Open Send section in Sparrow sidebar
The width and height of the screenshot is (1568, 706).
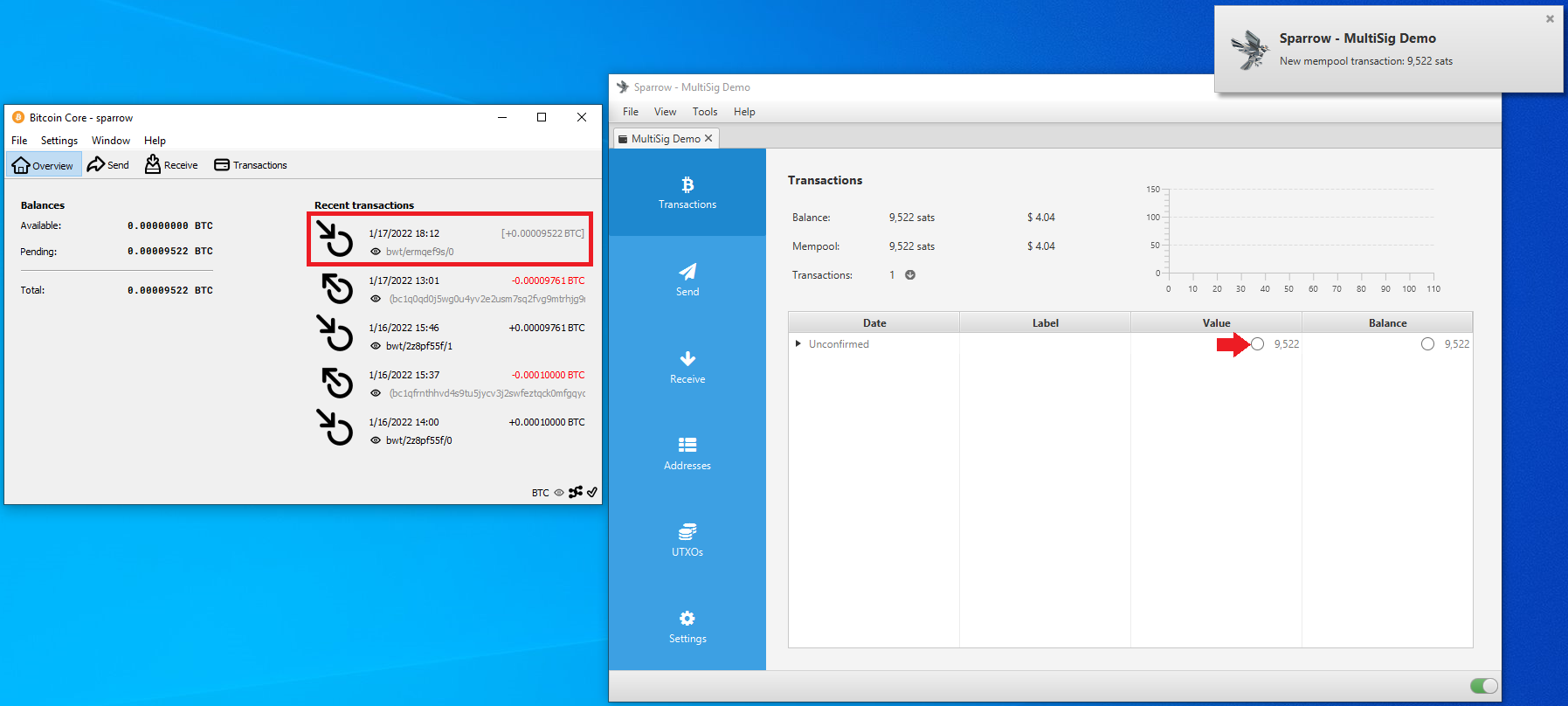point(687,280)
